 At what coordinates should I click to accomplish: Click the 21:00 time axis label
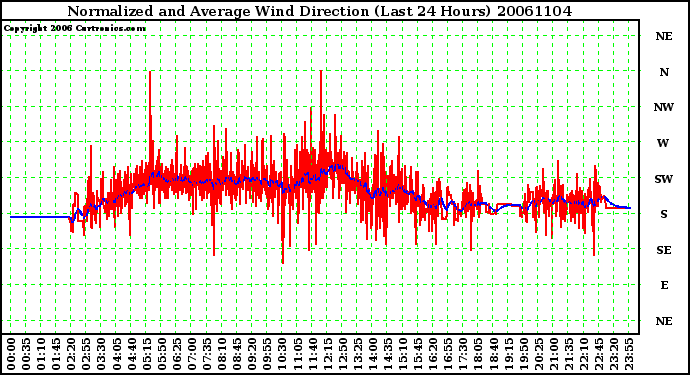[554, 354]
